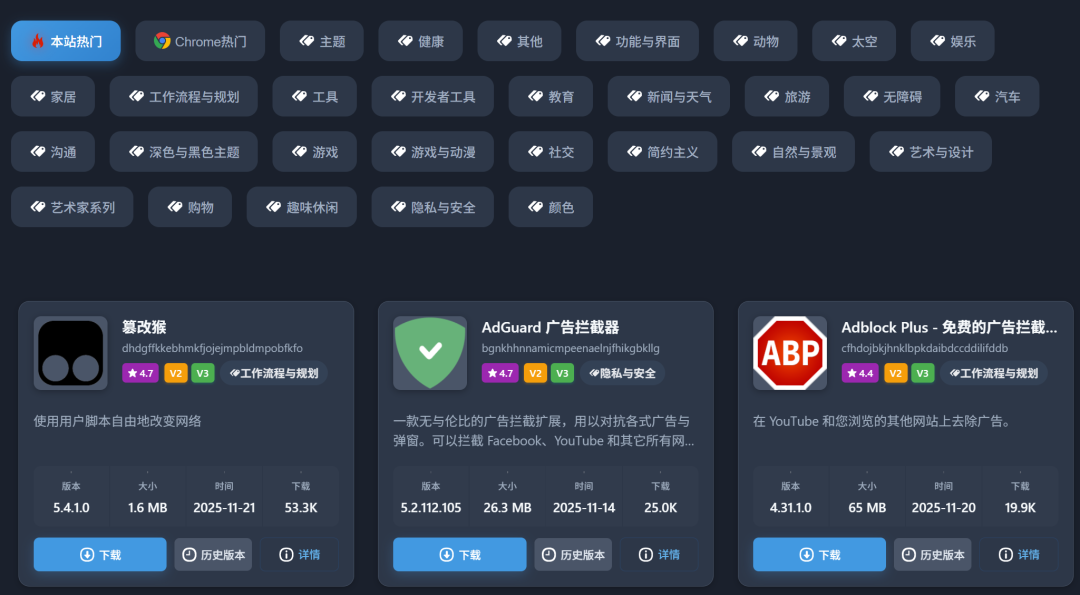View 历史版本 of Adblock Plus
Screen dimensions: 1080x595
(933, 554)
